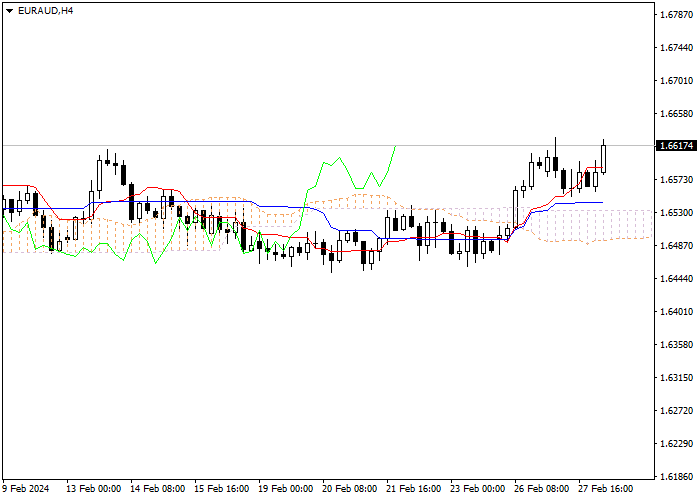700x500 pixels.
Task: Select the 1.67010 price level
Action: (676, 81)
